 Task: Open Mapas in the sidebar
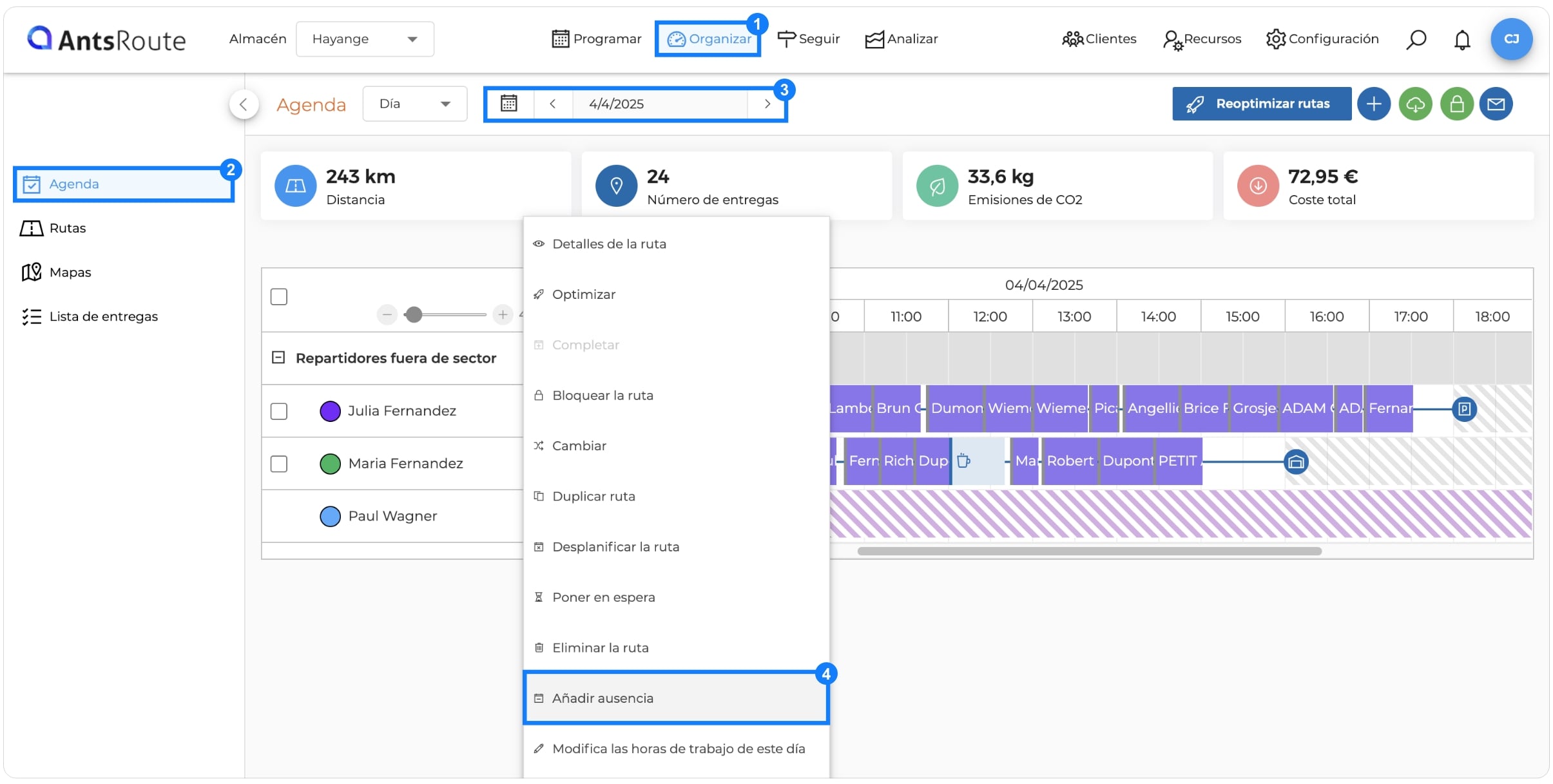tap(57, 272)
